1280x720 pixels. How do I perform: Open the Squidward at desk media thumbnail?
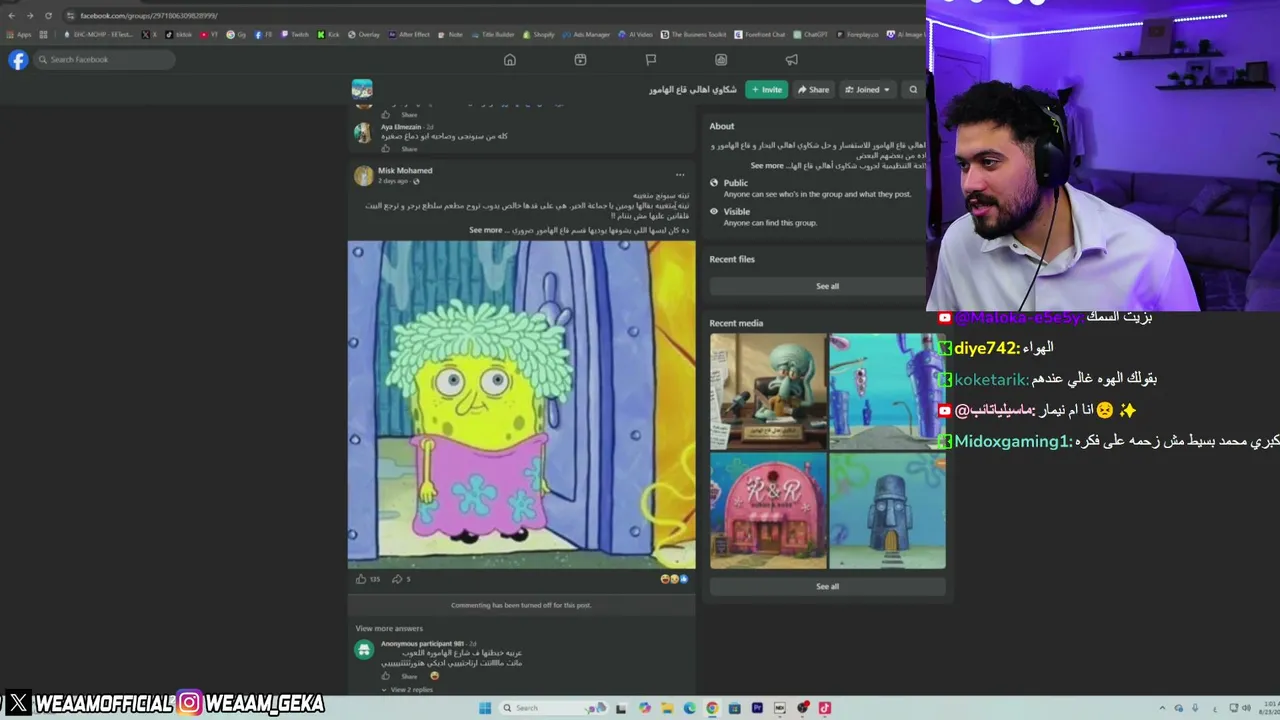[768, 391]
